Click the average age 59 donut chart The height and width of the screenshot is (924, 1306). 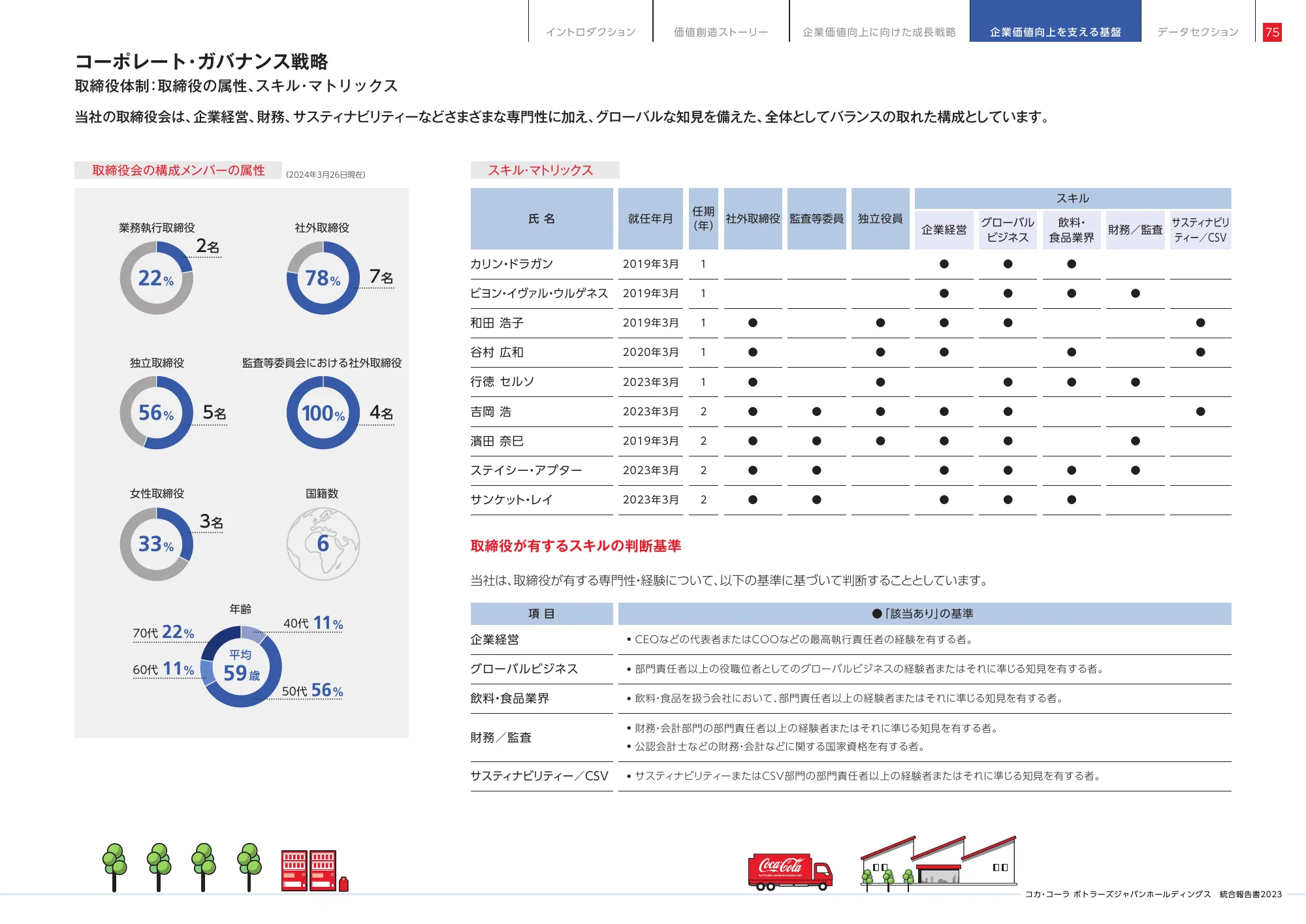point(241,667)
